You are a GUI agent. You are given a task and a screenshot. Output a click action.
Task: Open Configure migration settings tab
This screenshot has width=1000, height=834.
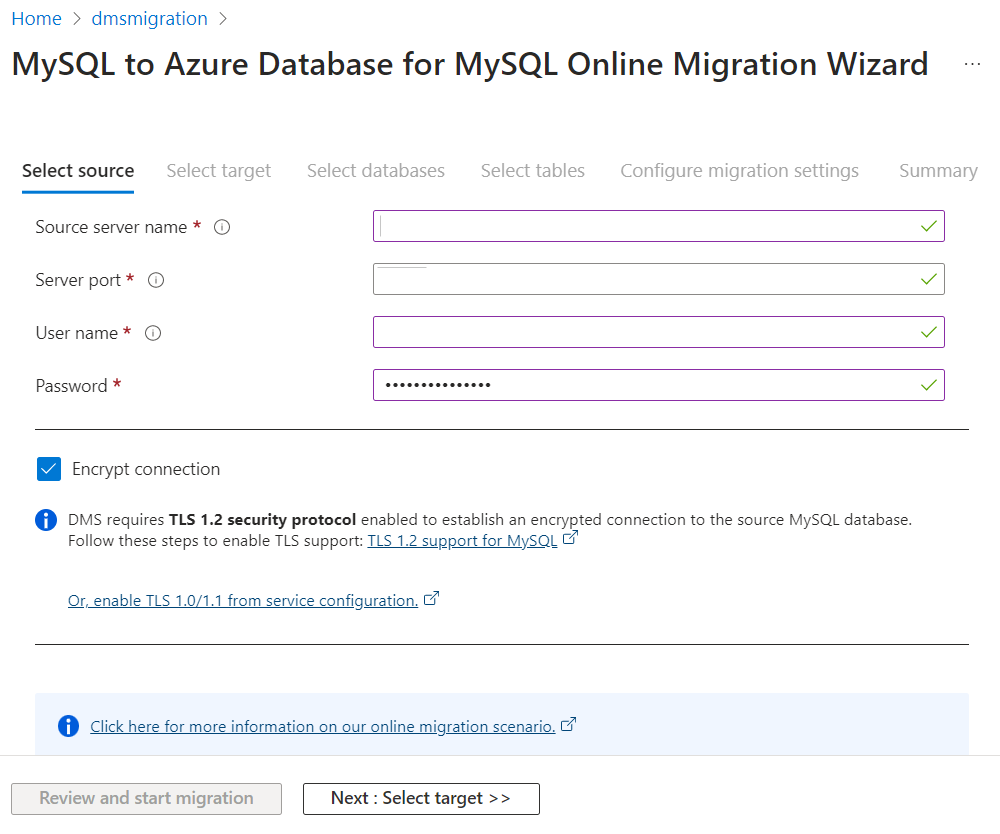tap(739, 171)
